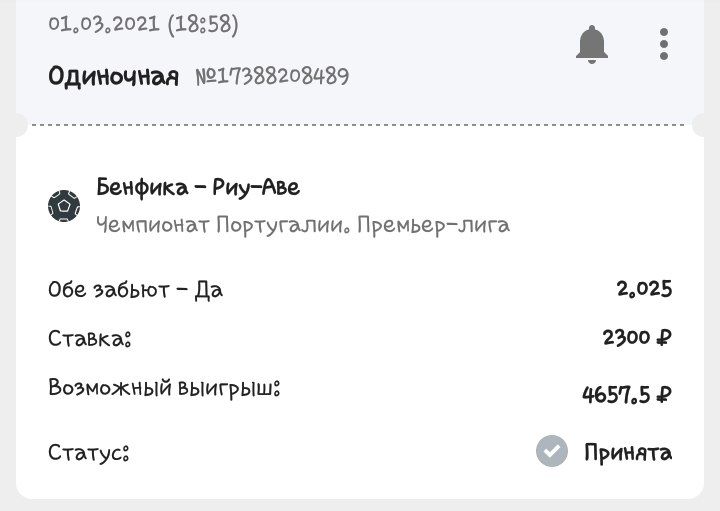Click the Статус: label

point(89,453)
